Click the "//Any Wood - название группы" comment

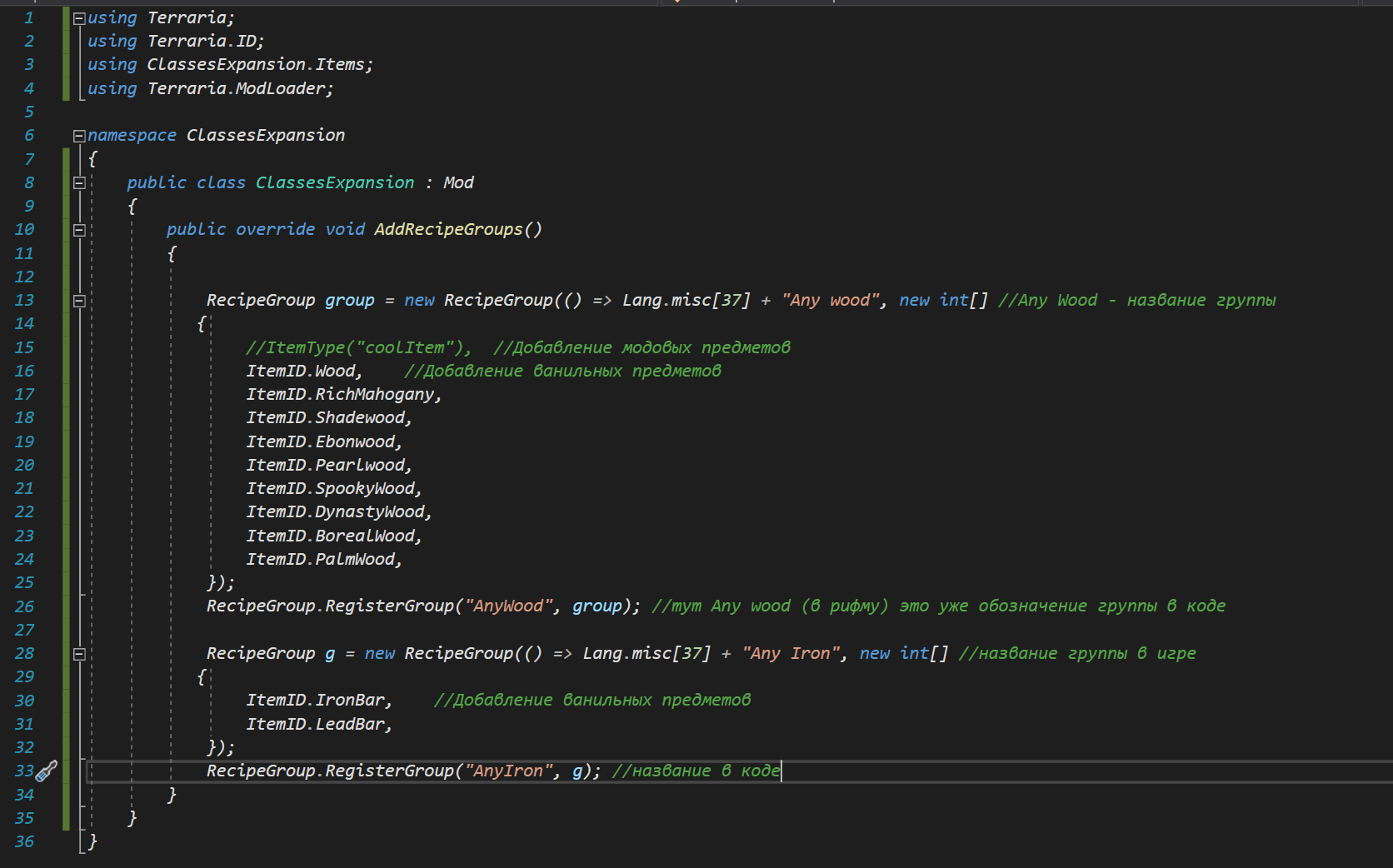click(1137, 300)
